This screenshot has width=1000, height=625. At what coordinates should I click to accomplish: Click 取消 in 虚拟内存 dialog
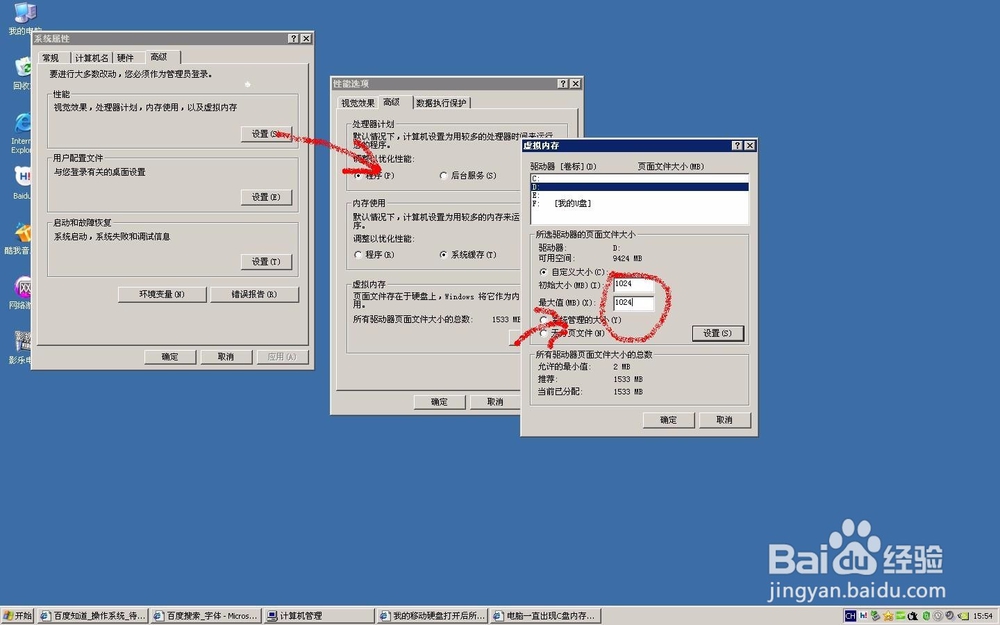coord(724,420)
